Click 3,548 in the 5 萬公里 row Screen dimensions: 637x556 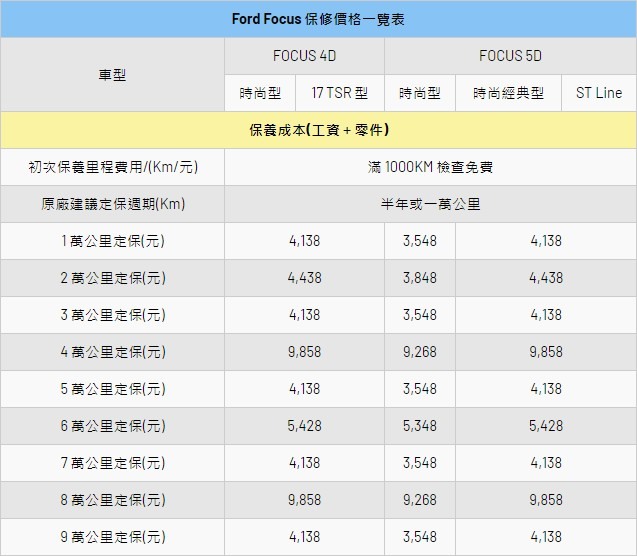[420, 389]
